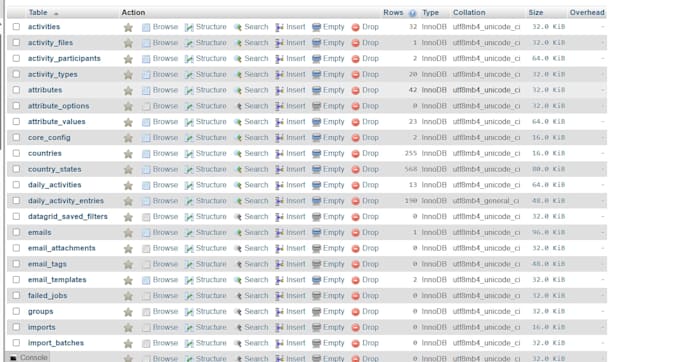
Task: Open the Console panel bar
Action: (x=28, y=358)
